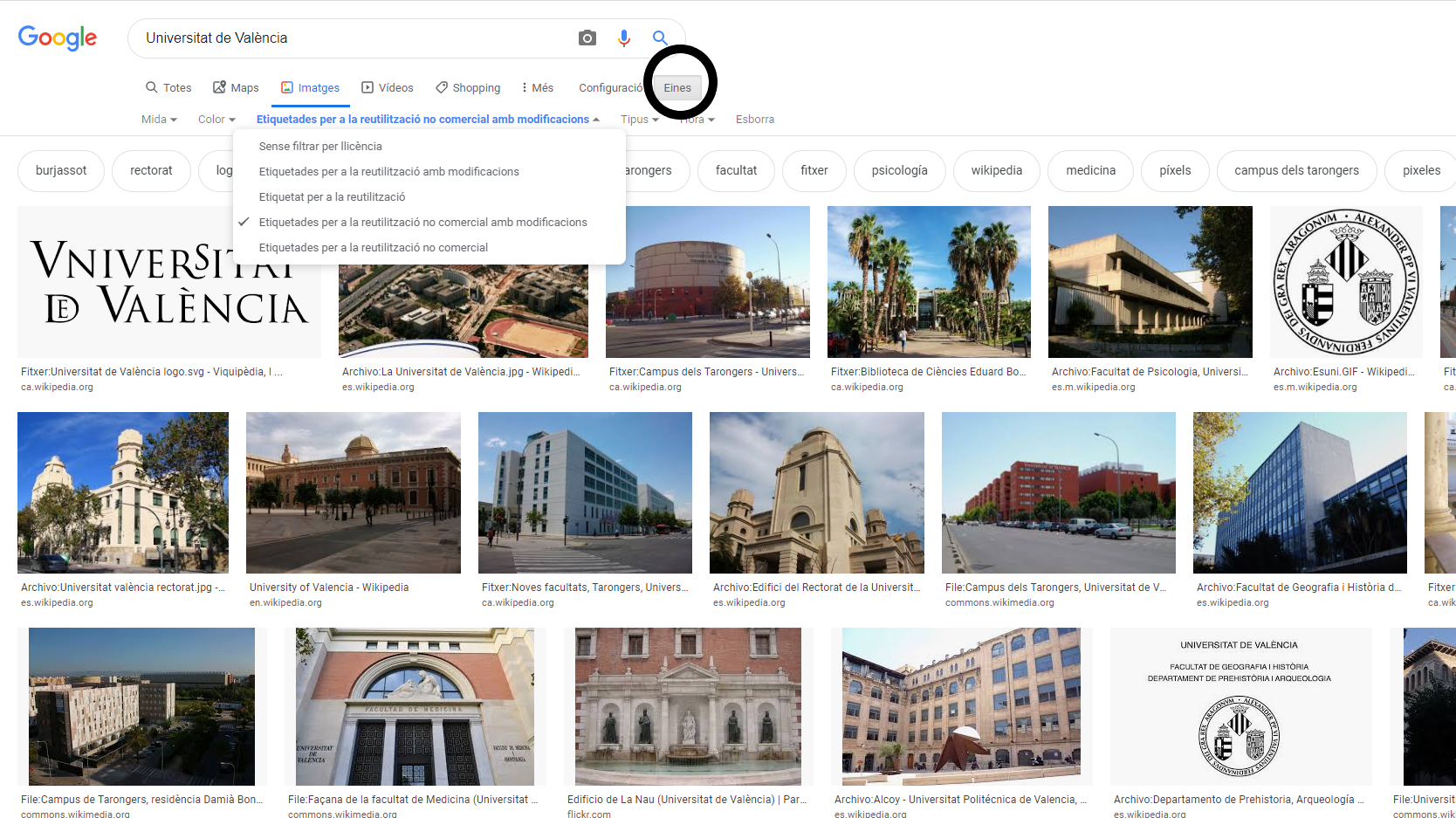Click Fitxer:Universitat de València logo.svg caption
Image resolution: width=1456 pixels, height=818 pixels.
152,372
